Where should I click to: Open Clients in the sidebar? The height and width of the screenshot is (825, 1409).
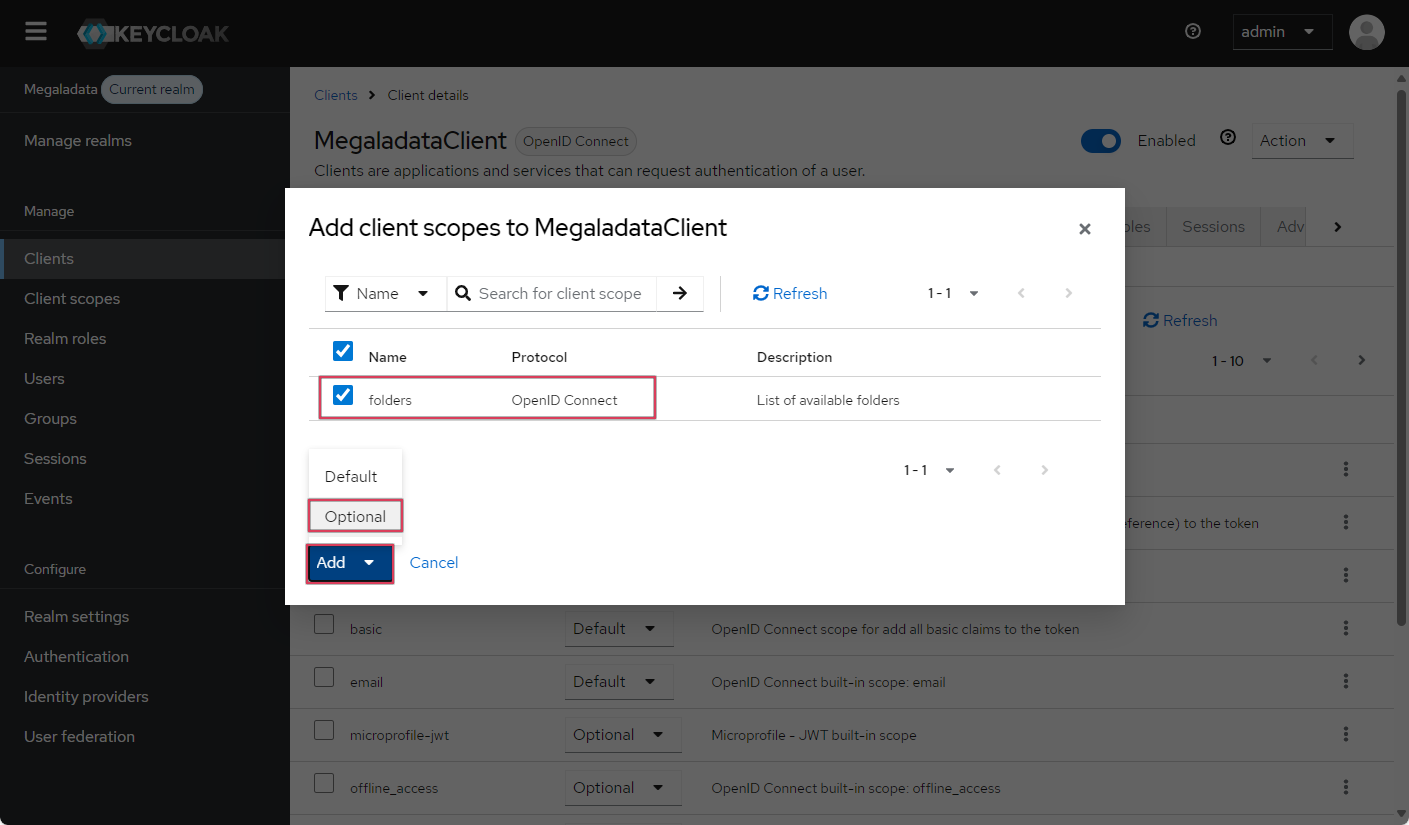pos(145,259)
